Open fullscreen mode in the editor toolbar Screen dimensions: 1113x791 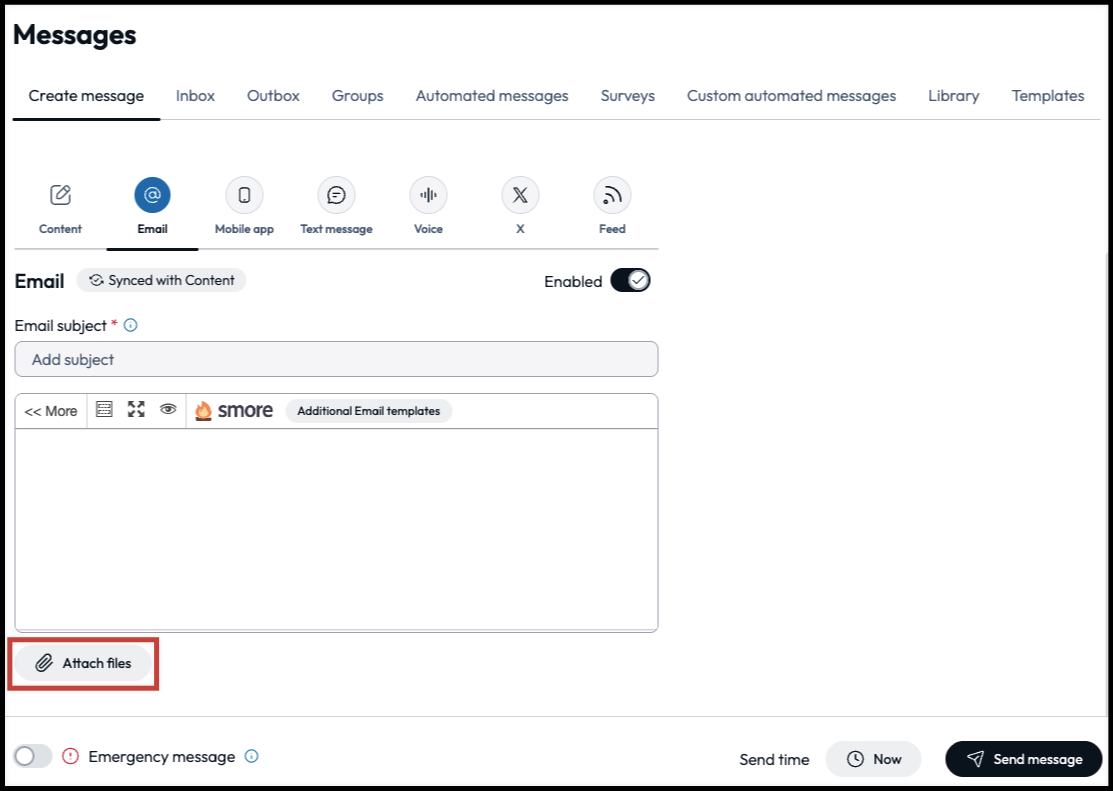(x=136, y=409)
